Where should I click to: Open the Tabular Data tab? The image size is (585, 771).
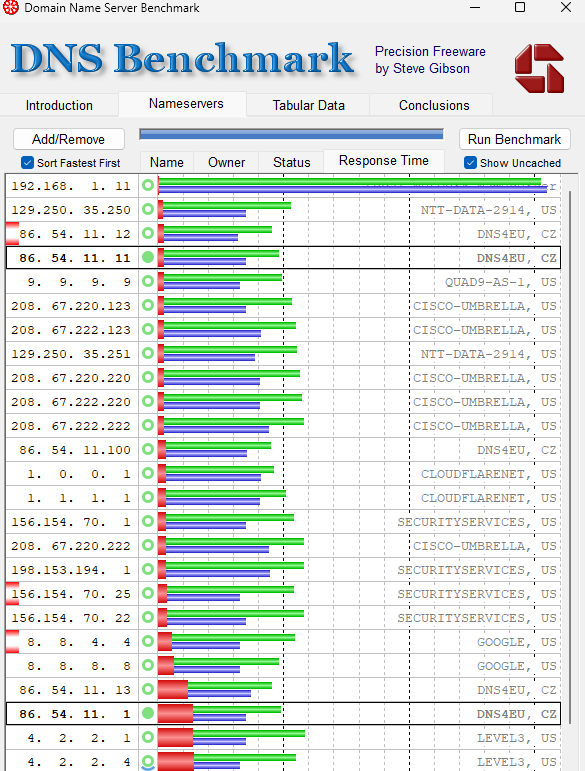[x=308, y=105]
